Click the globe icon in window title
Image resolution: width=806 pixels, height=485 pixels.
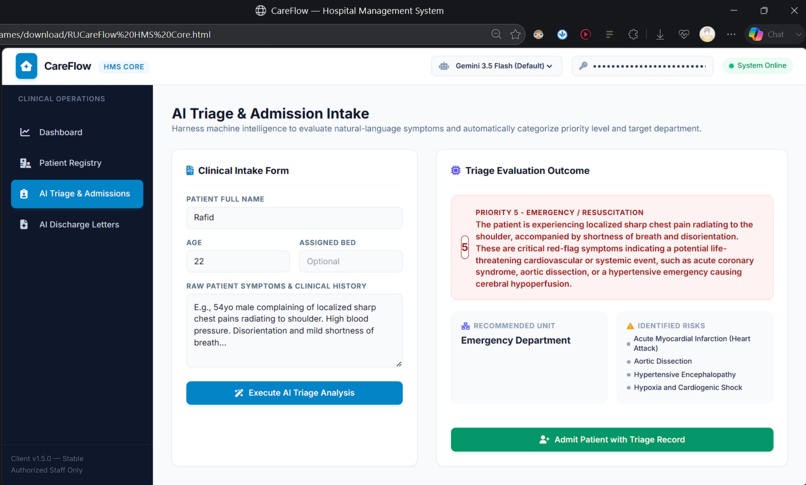tap(261, 11)
